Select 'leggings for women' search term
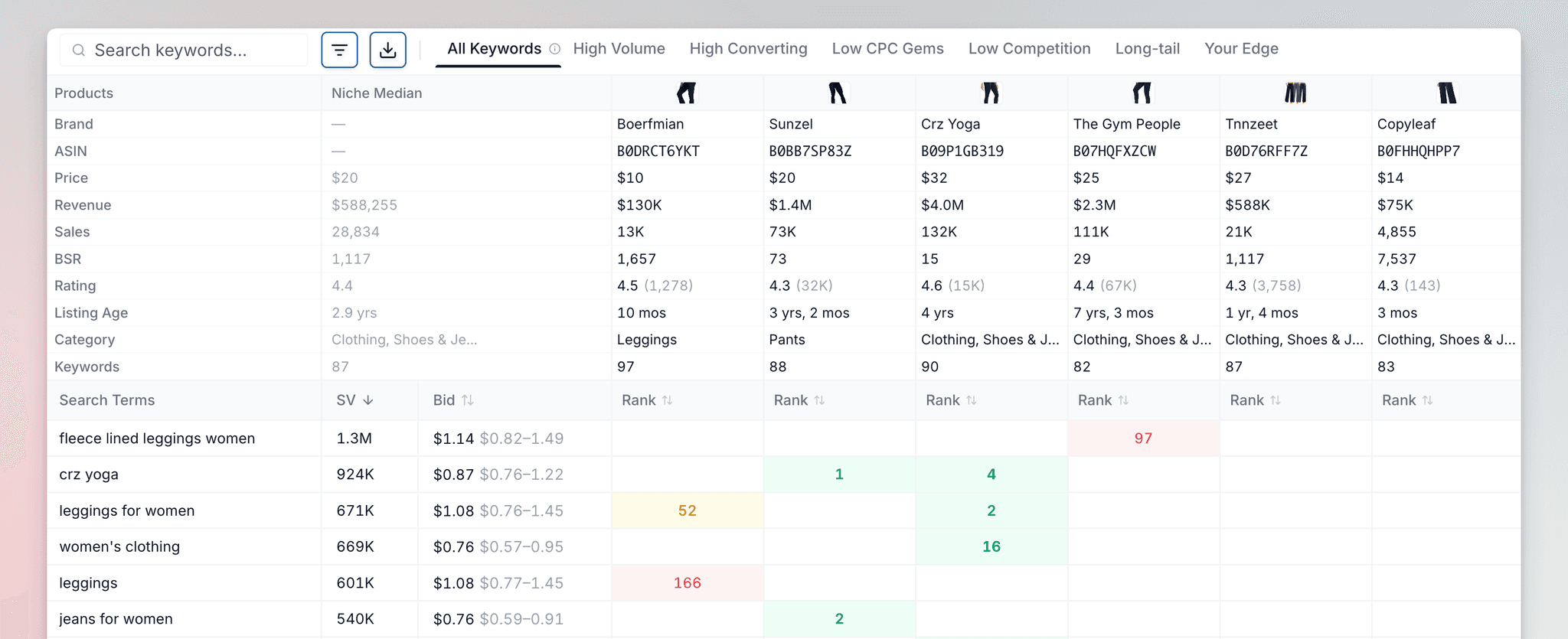This screenshot has height=639, width=1568. coord(127,510)
